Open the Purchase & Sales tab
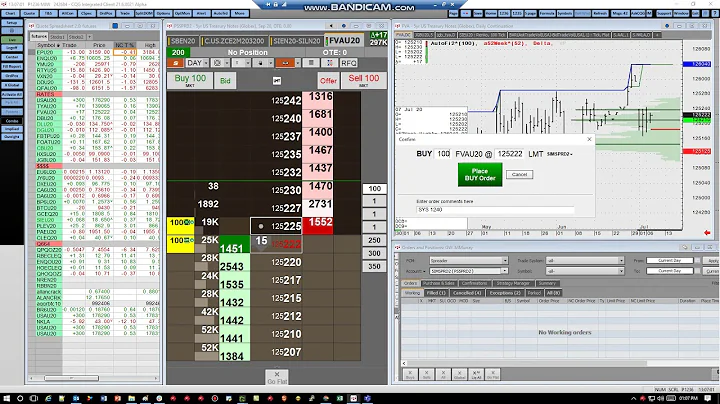This screenshot has width=720, height=404. click(439, 283)
